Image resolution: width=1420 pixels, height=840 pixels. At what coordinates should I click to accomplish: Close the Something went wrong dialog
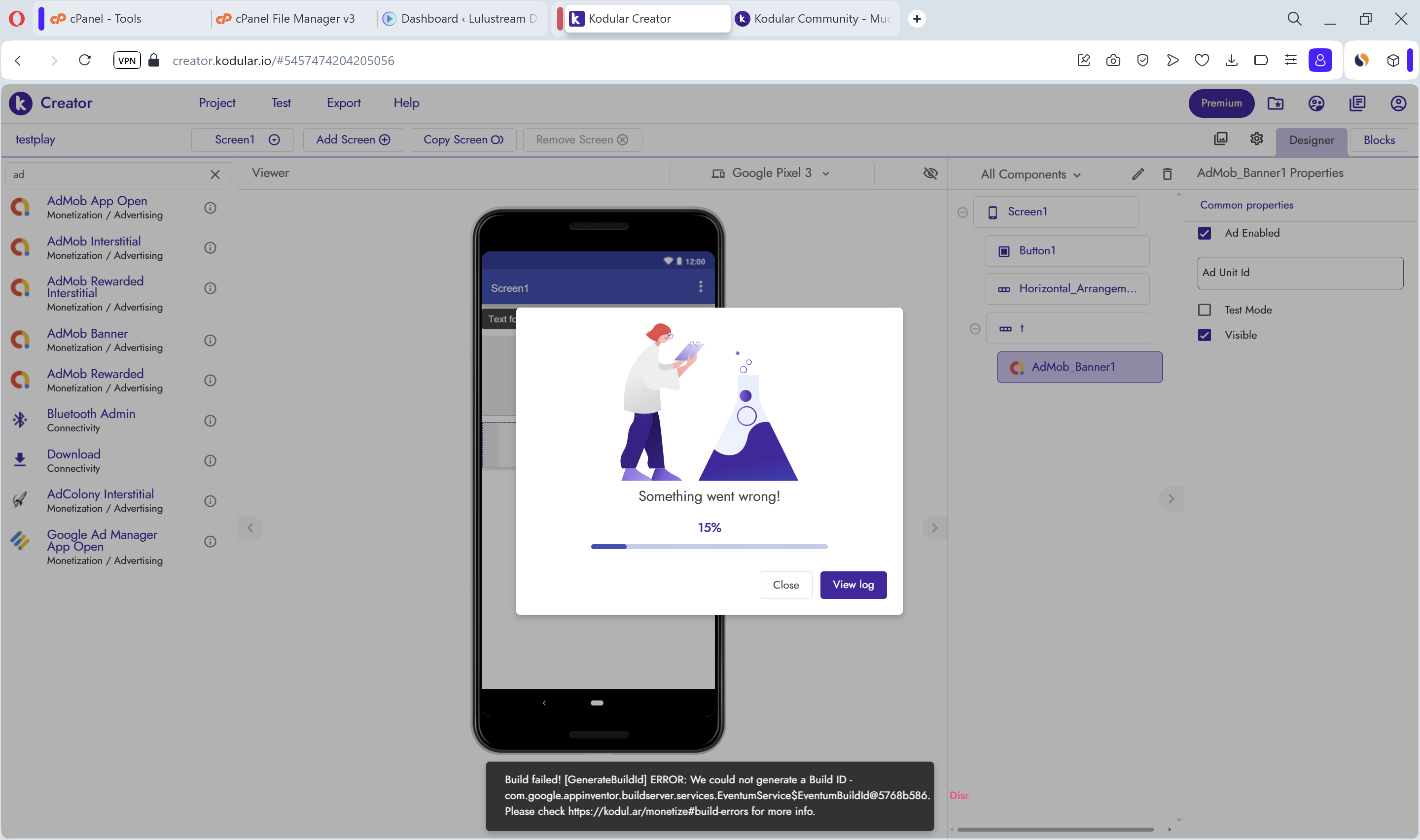(x=785, y=585)
